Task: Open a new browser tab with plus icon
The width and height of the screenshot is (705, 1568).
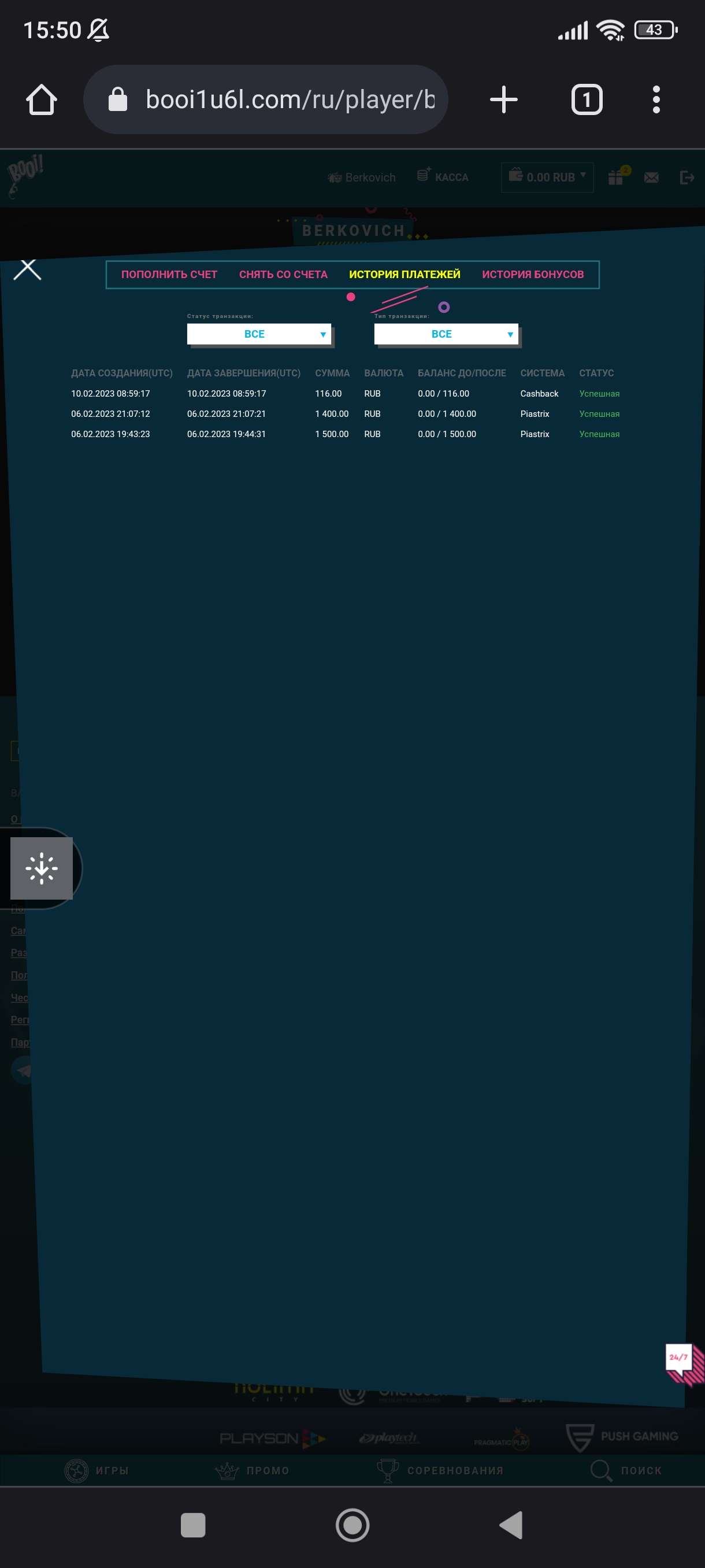Action: pos(504,99)
